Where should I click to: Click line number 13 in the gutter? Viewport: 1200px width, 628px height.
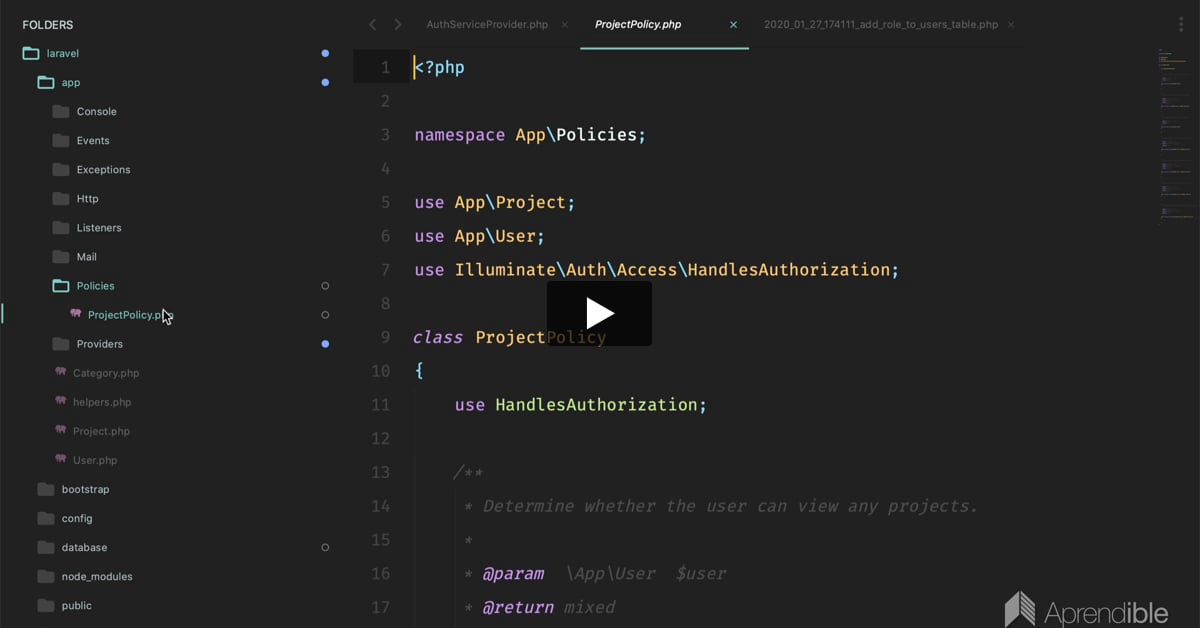click(x=380, y=472)
